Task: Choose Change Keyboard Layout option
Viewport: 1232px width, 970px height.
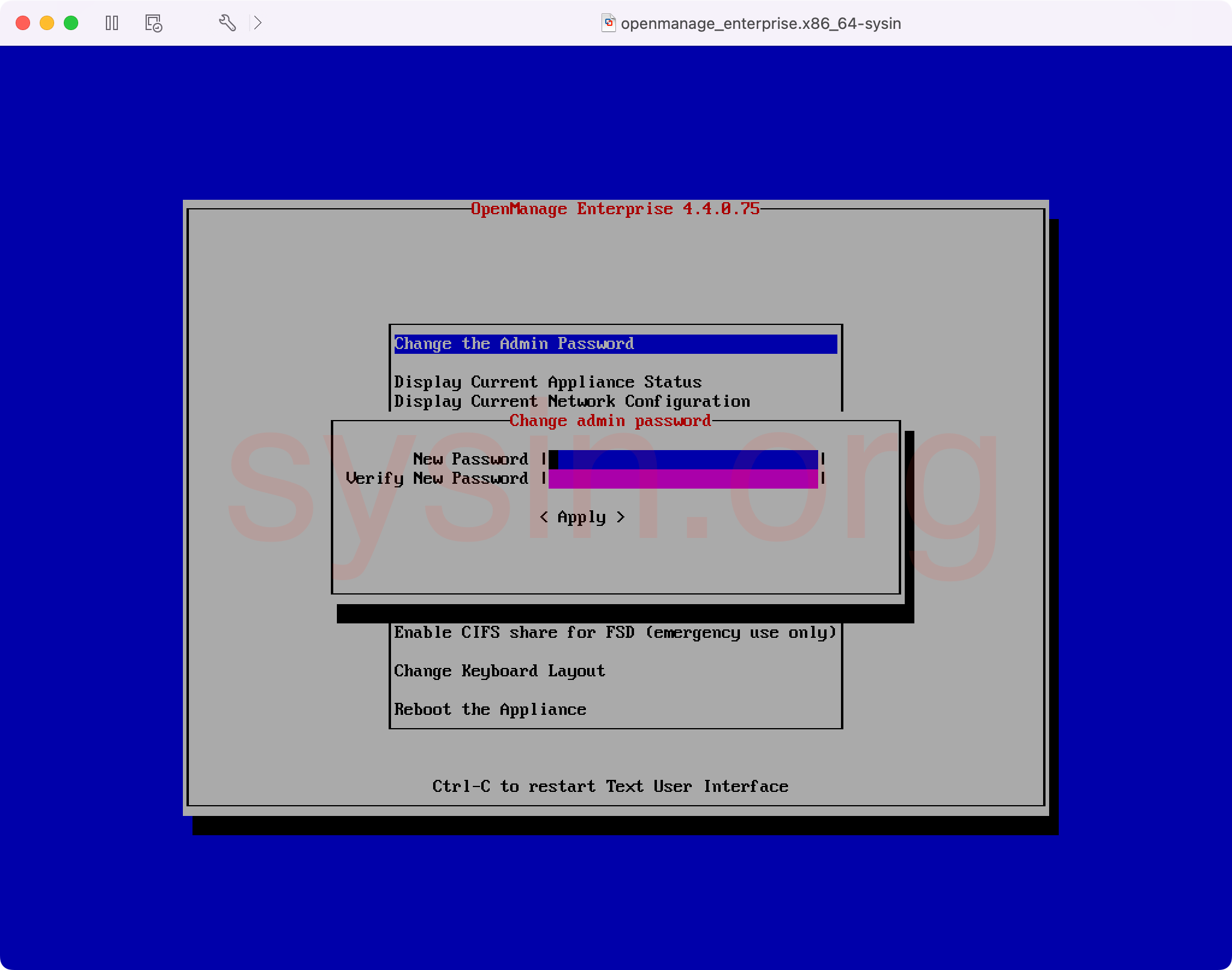Action: point(499,671)
